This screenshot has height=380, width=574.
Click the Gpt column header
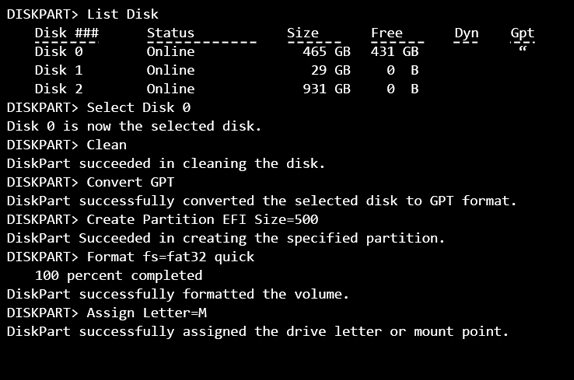tap(522, 33)
